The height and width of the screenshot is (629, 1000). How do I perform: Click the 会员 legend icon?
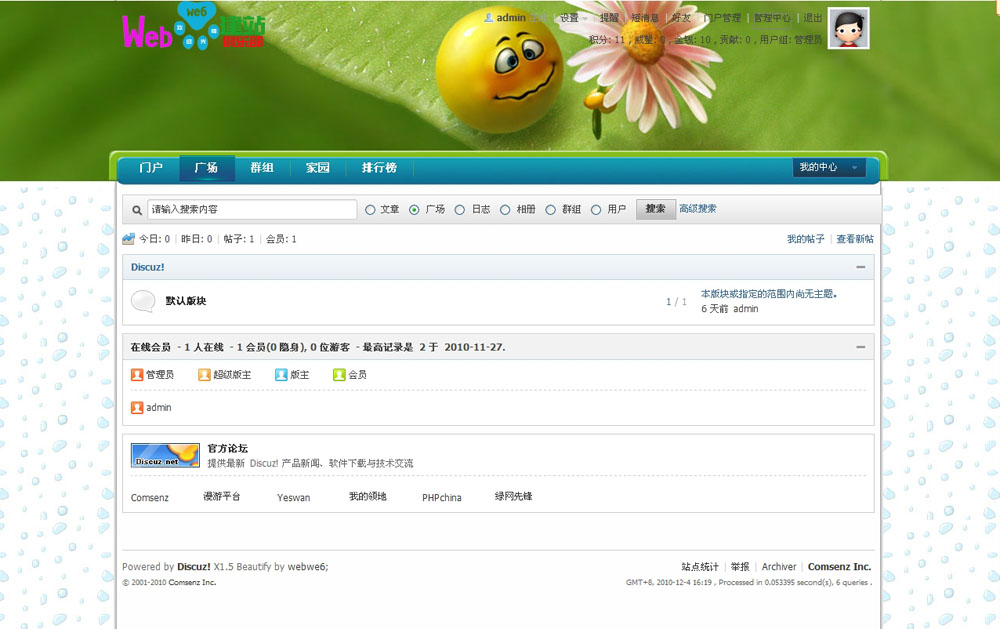click(339, 374)
